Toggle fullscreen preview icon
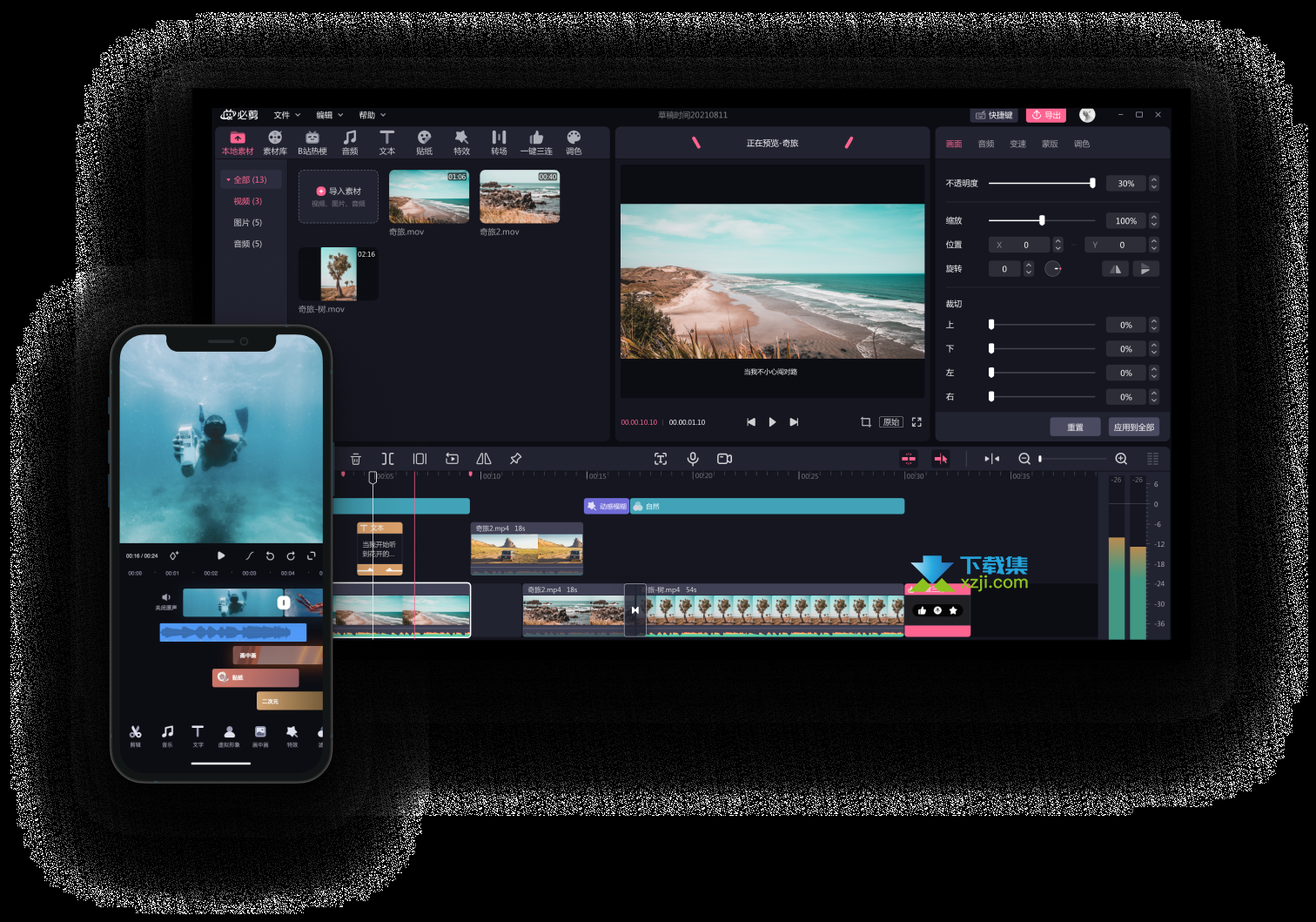Viewport: 1316px width, 922px height. click(916, 422)
